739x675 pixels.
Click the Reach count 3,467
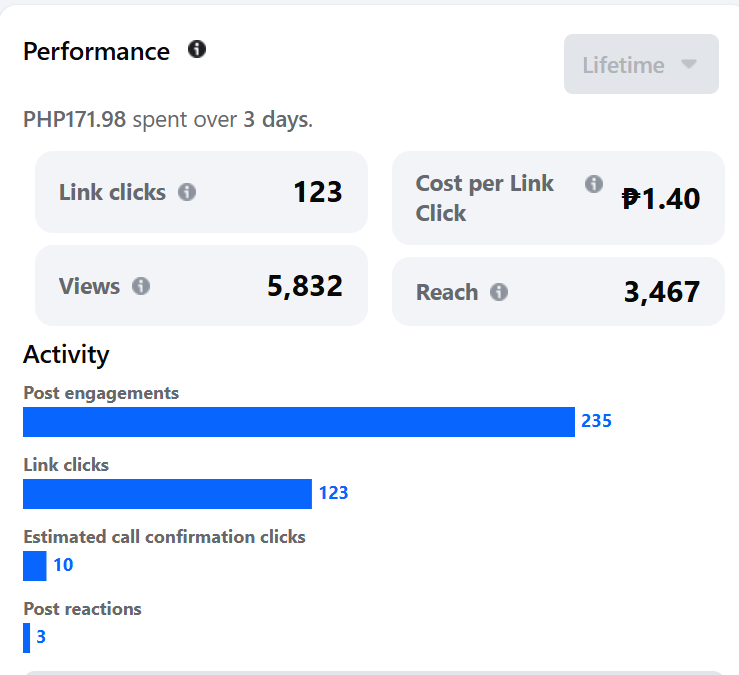point(662,292)
